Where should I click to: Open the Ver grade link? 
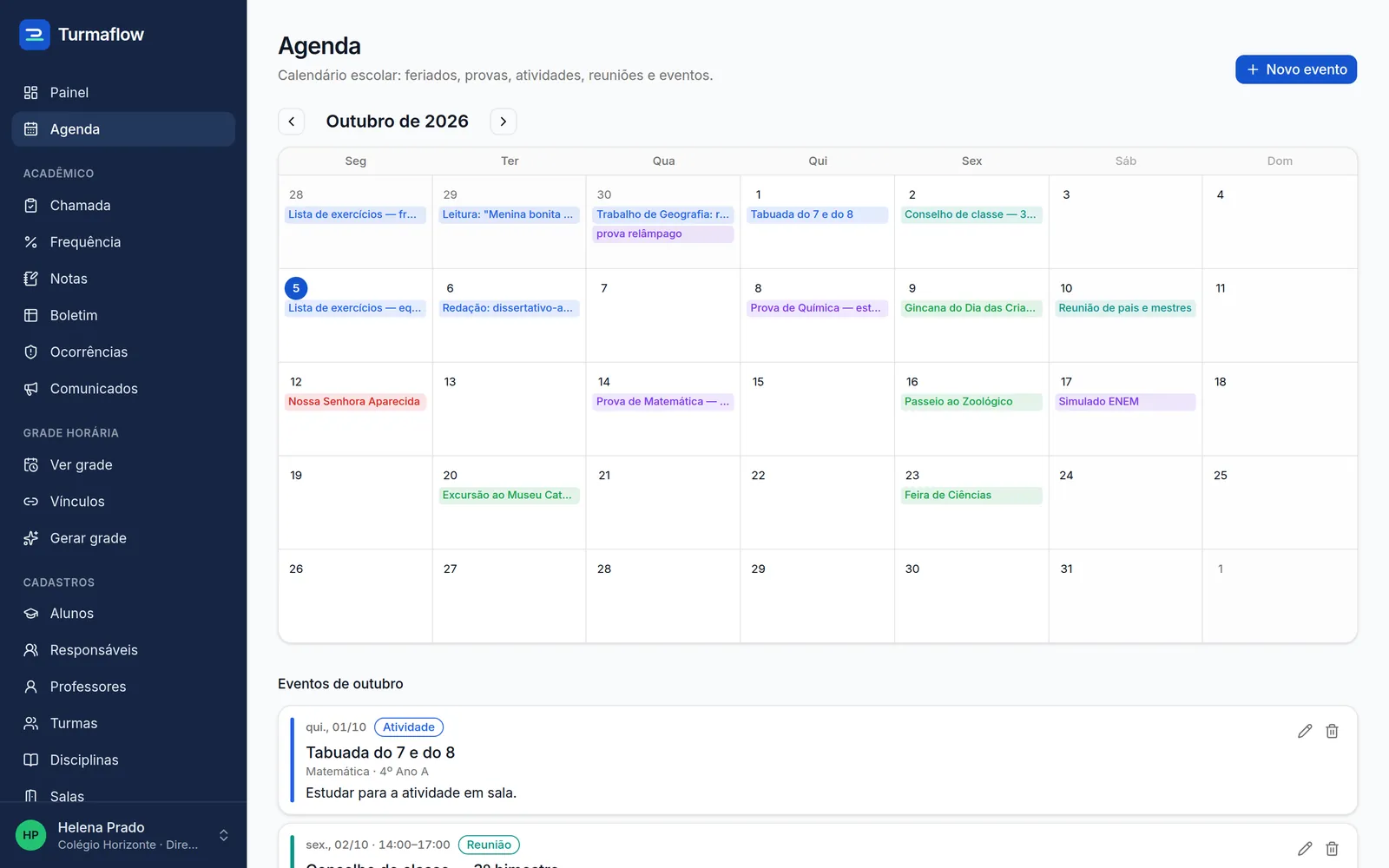pyautogui.click(x=123, y=465)
